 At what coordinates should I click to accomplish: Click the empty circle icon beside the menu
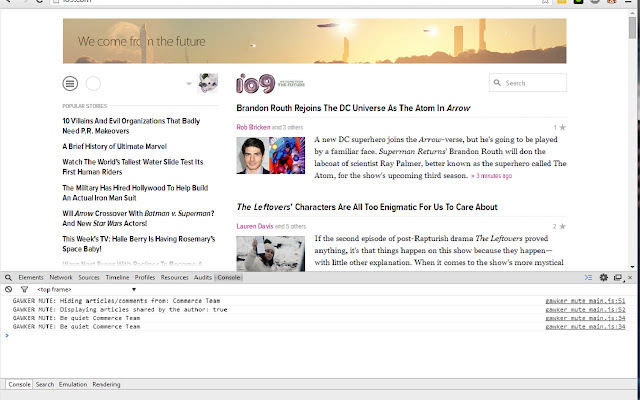pos(93,83)
